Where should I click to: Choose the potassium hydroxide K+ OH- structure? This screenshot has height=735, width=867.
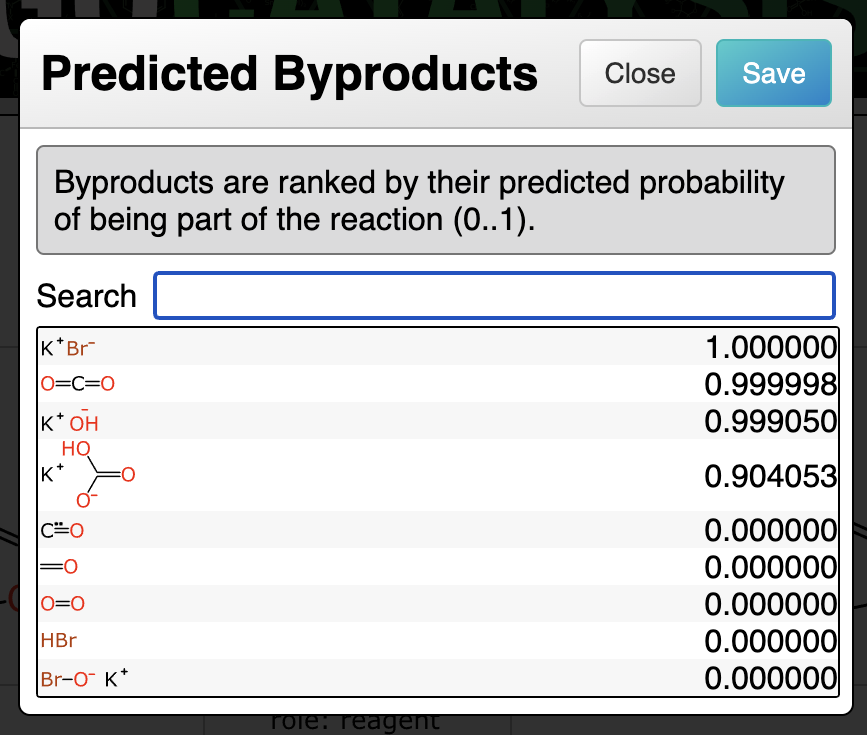(x=70, y=421)
